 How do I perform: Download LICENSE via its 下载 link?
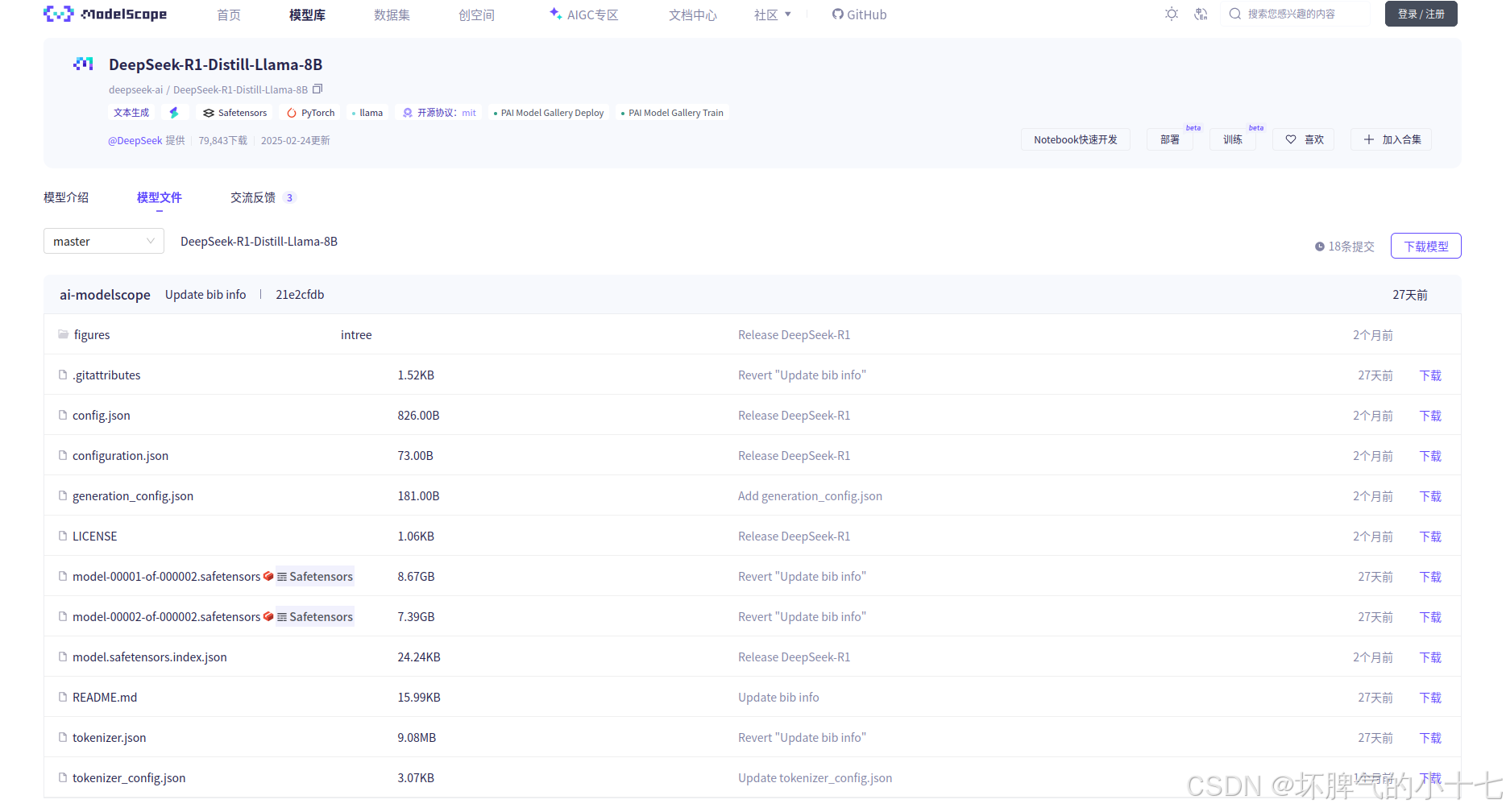(x=1430, y=536)
